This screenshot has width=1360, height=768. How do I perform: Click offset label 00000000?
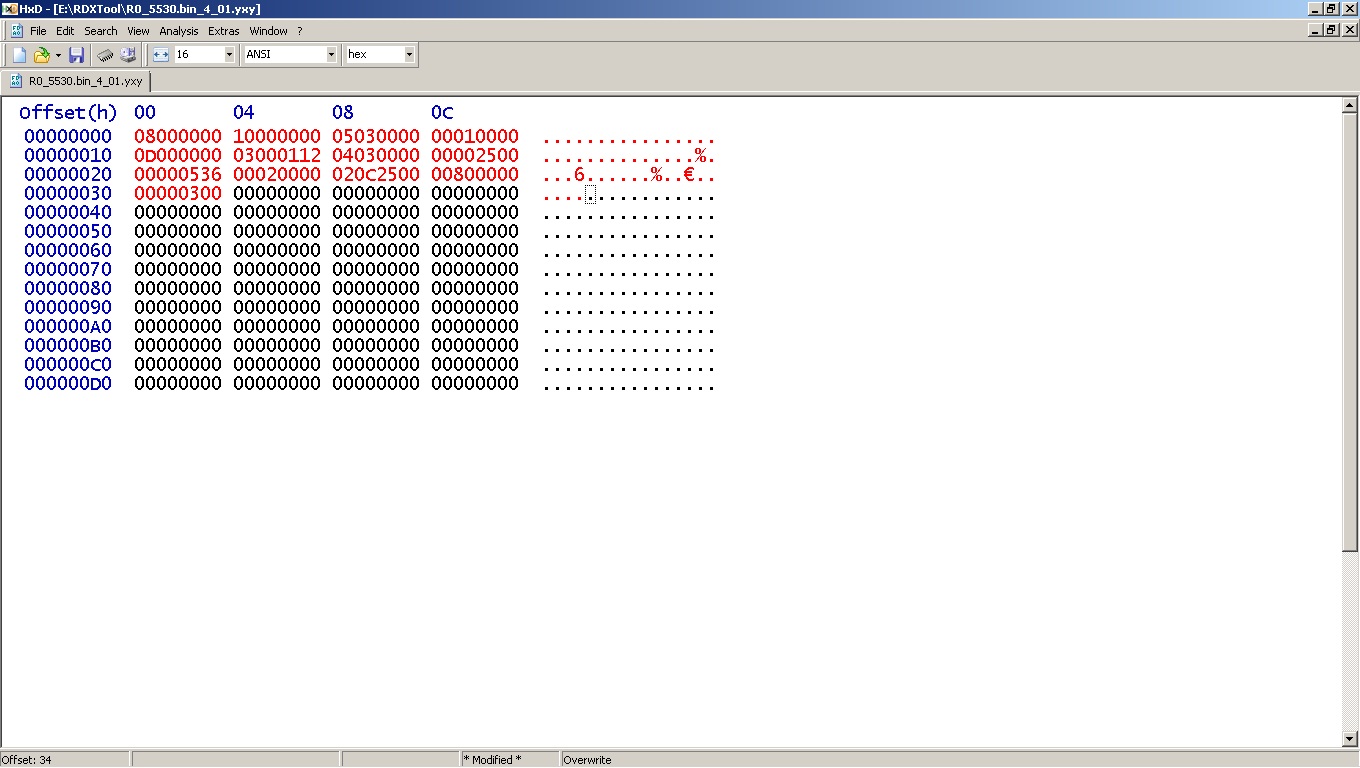pos(68,136)
